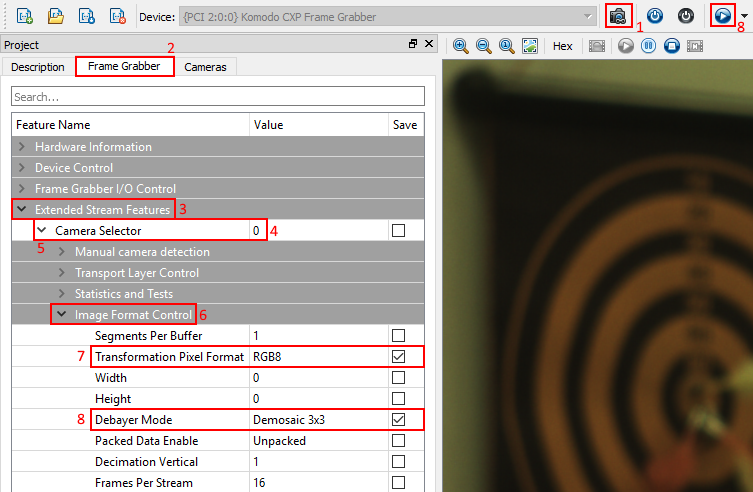Toggle the Hex display button
The height and width of the screenshot is (492, 753).
tap(562, 46)
